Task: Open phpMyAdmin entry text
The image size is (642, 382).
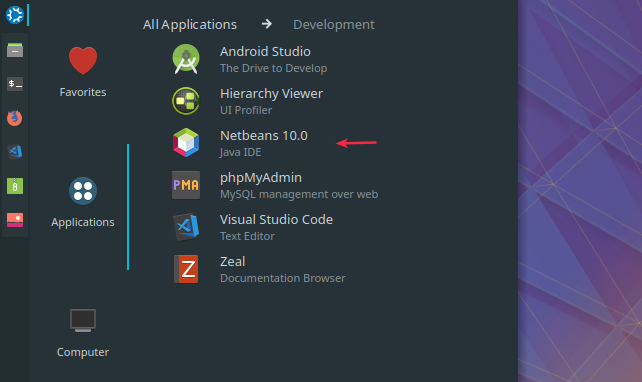Action: 261,178
